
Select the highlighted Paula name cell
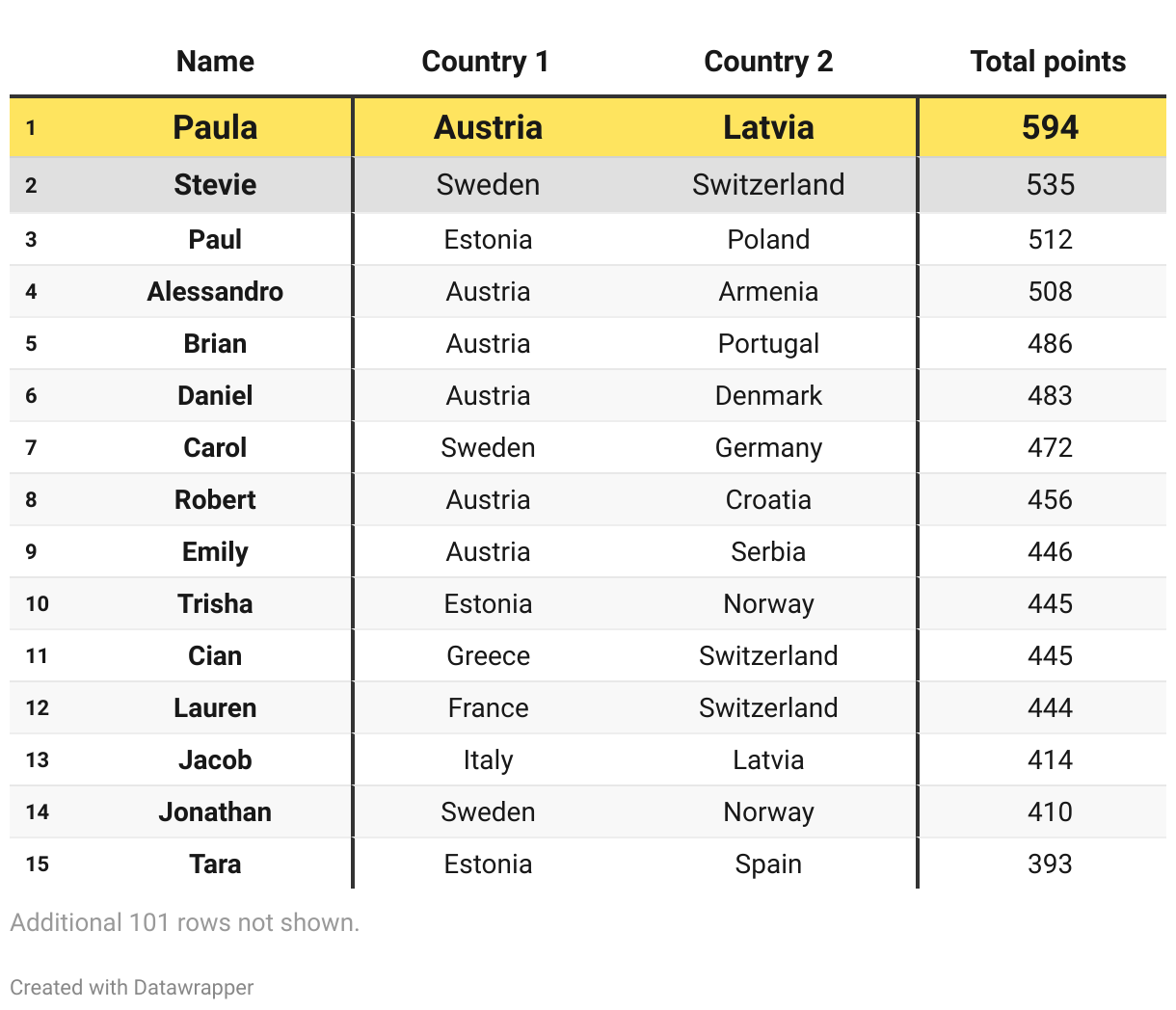[215, 127]
